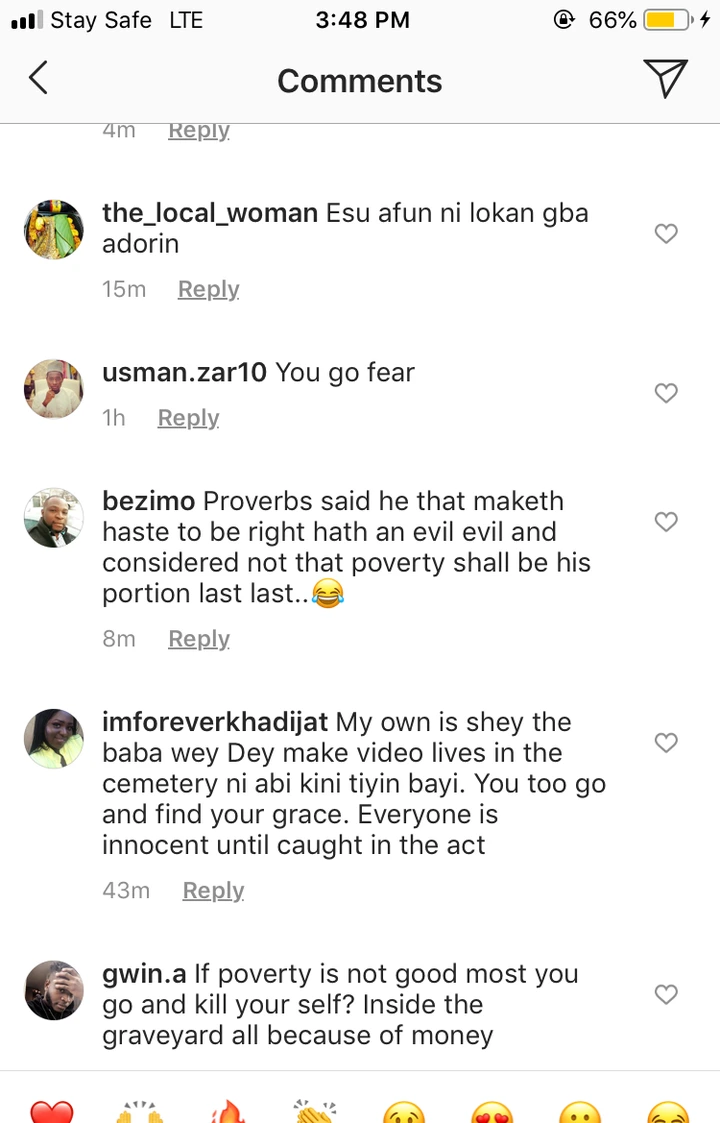Screen dimensions: 720x1123
Task: Like usman.zar10's comment
Action: tap(666, 393)
